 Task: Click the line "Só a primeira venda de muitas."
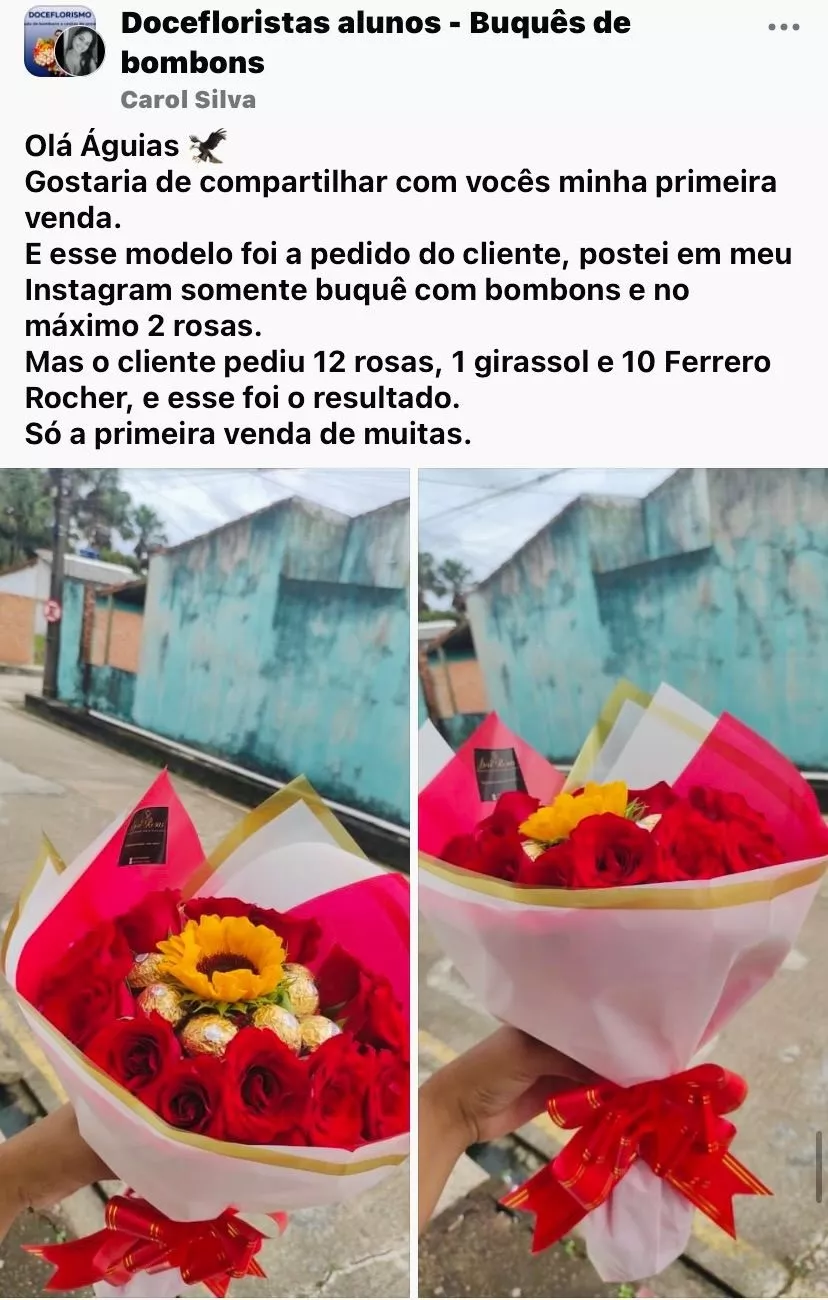pyautogui.click(x=247, y=435)
